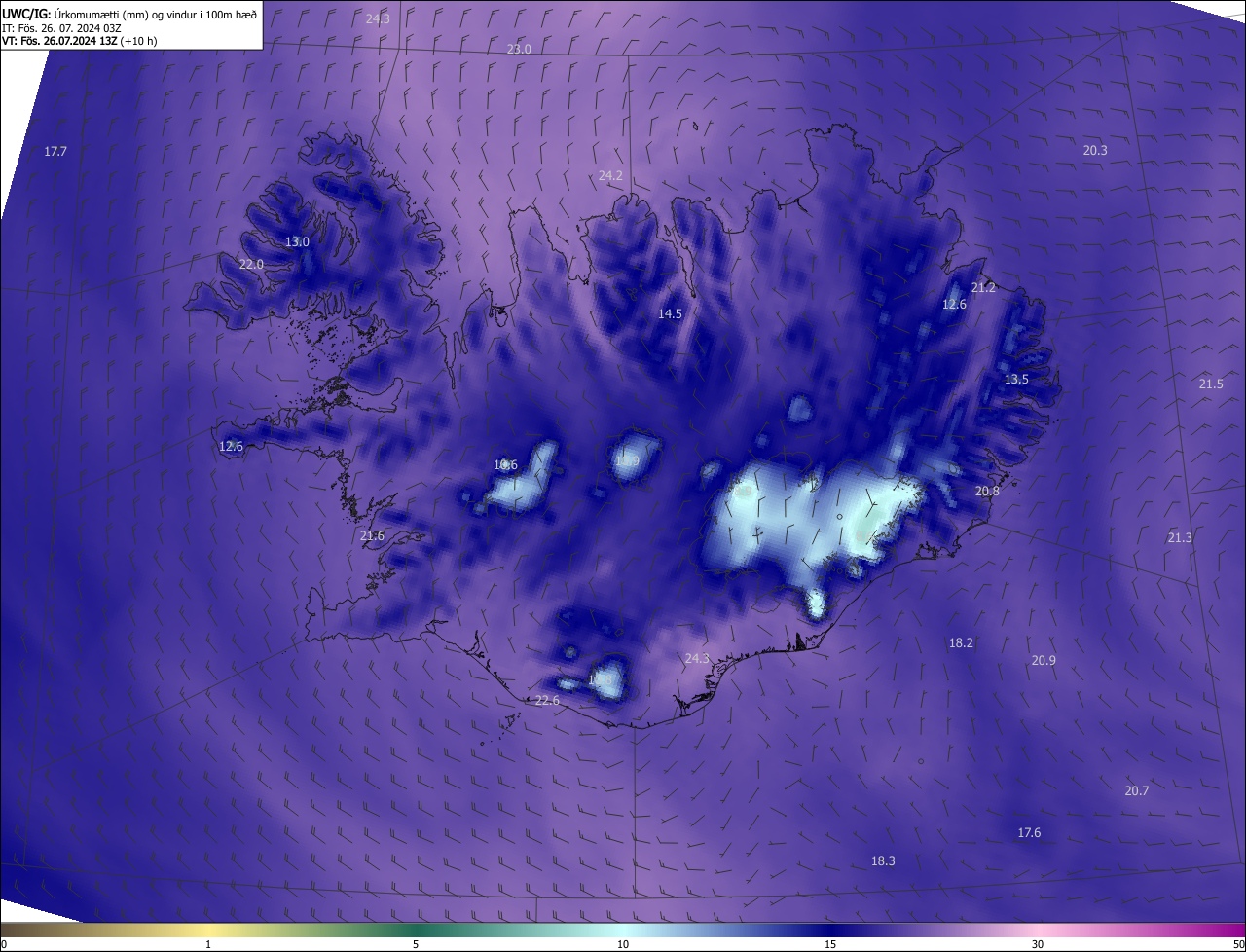The height and width of the screenshot is (952, 1246).
Task: Click the 20.7 value label
Action: click(x=1136, y=791)
